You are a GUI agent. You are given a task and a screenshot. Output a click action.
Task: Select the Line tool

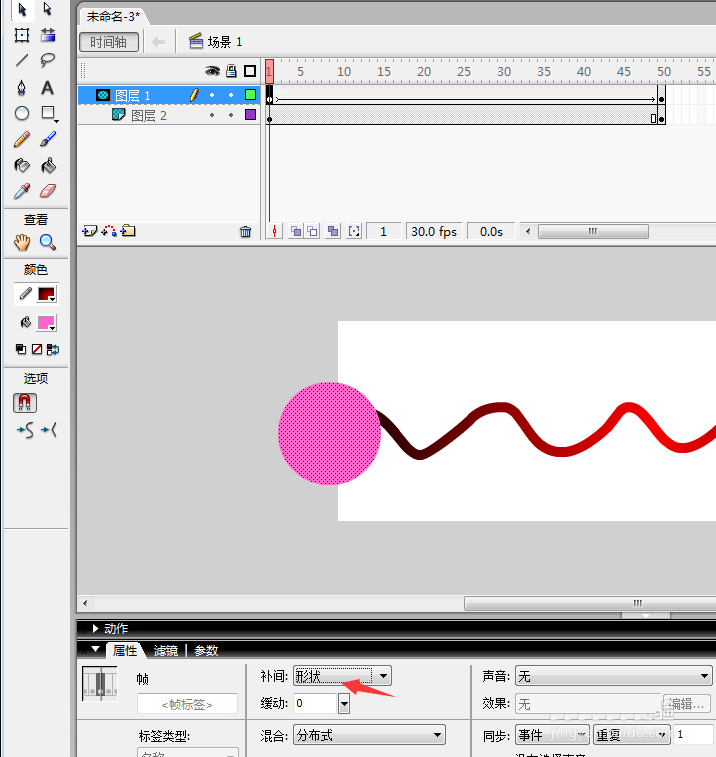(22, 60)
